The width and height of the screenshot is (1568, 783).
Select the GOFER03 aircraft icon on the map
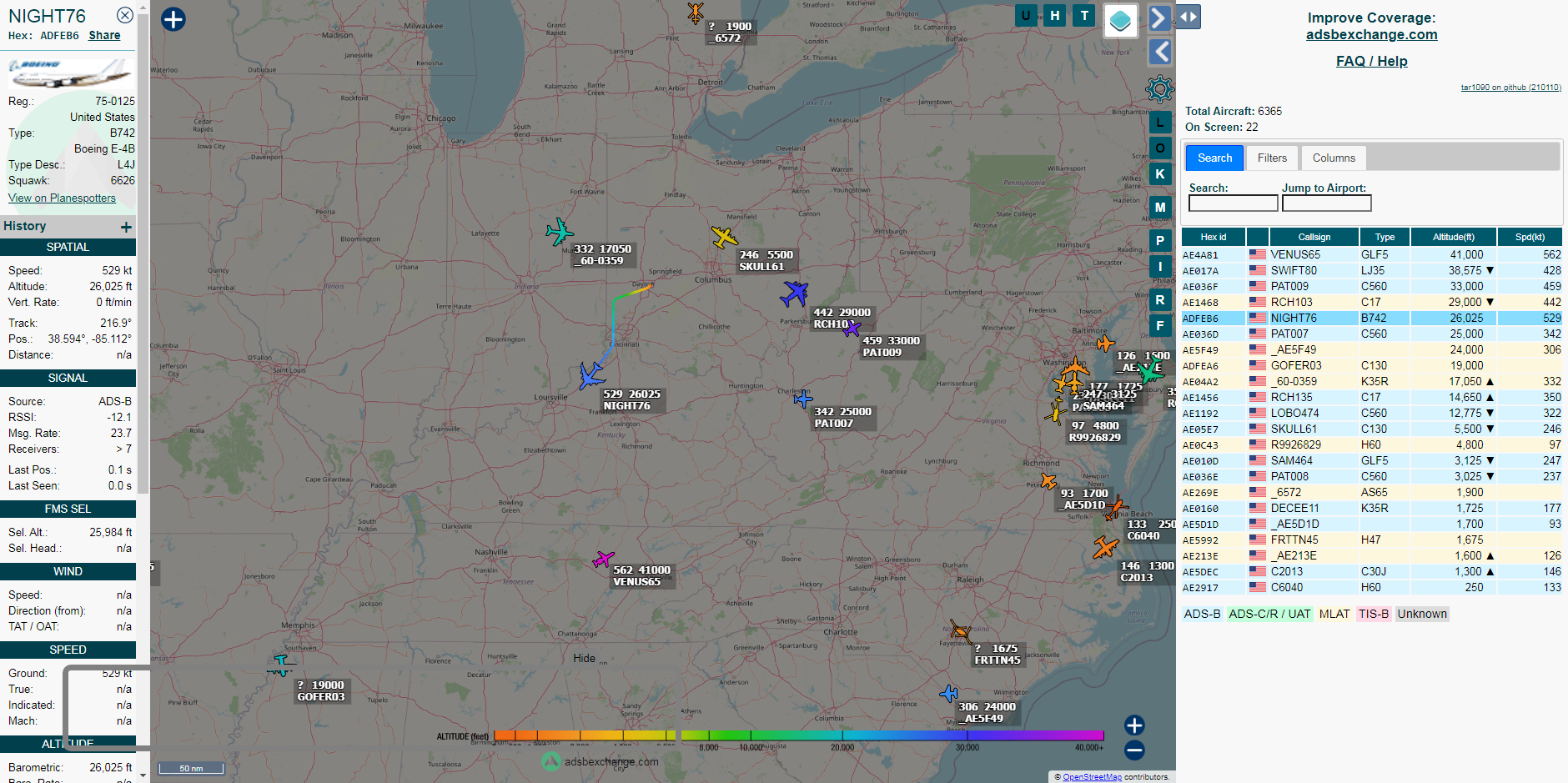click(x=281, y=665)
